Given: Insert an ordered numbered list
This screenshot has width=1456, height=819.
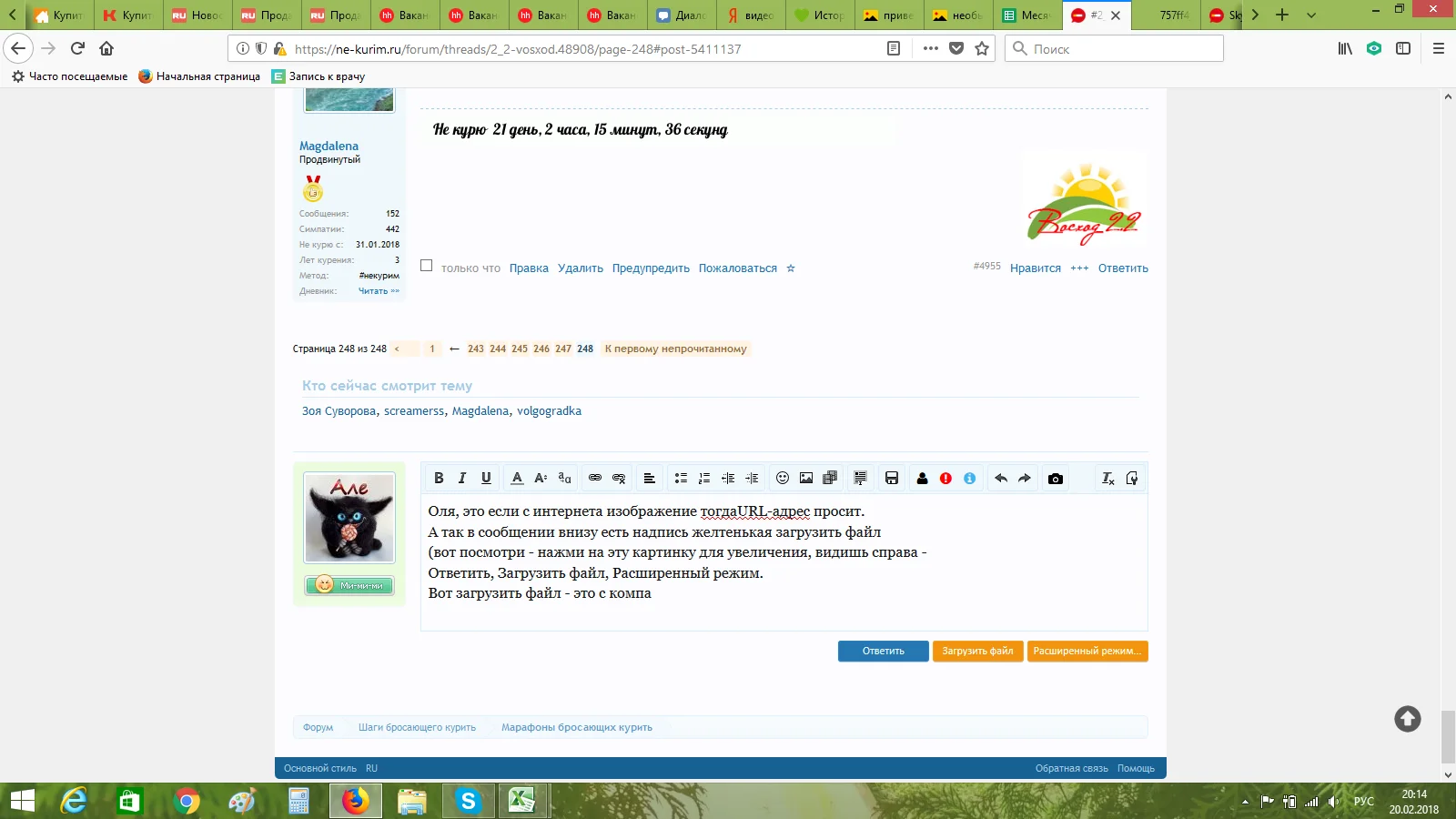Looking at the screenshot, I should coord(704,478).
